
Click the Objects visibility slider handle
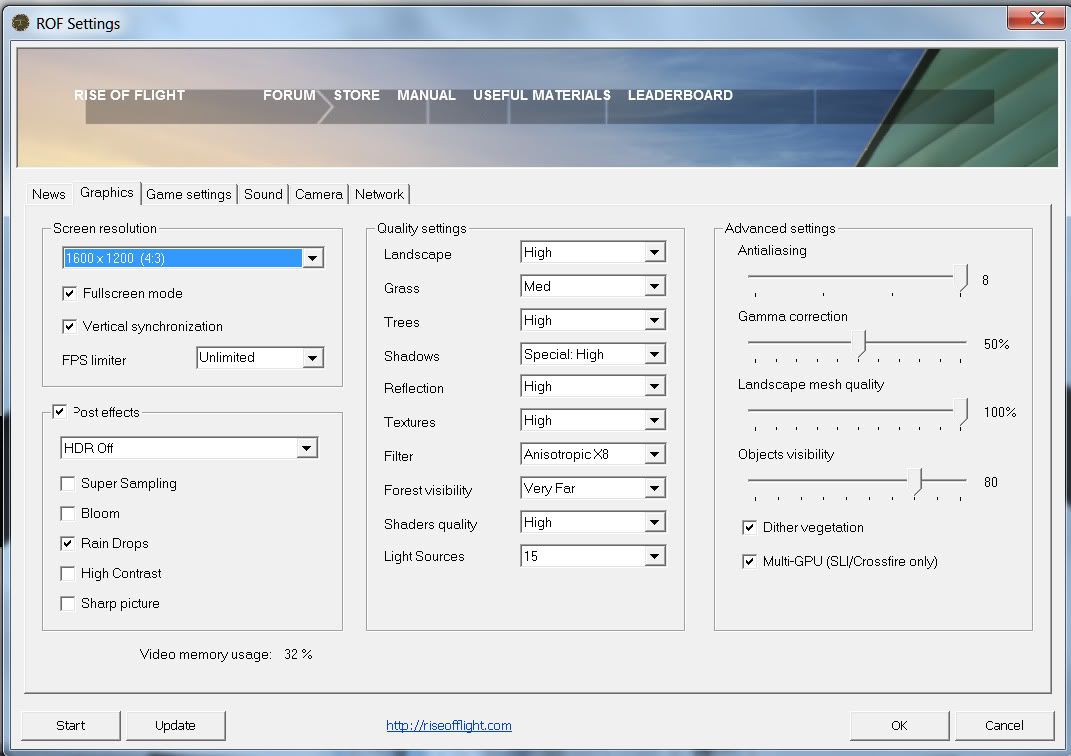pos(917,482)
